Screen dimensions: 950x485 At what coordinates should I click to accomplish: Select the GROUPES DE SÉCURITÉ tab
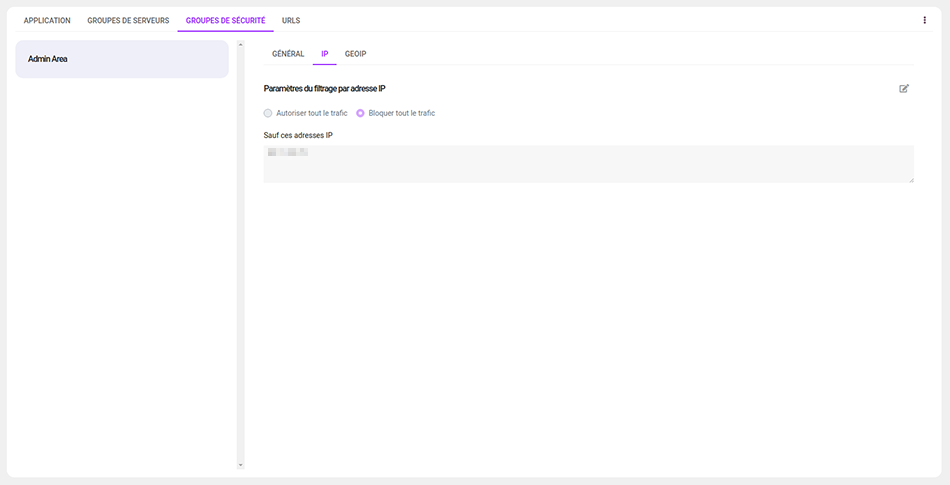point(225,20)
